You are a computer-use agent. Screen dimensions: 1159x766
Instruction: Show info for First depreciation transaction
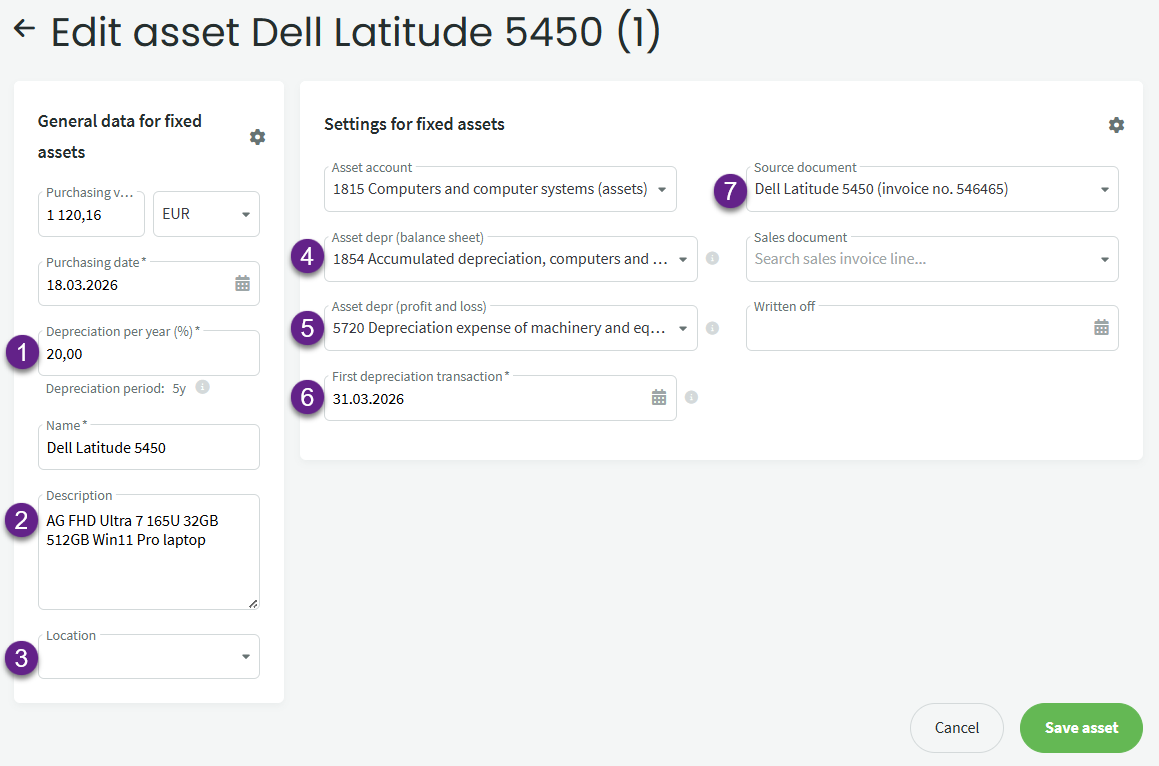tap(691, 398)
